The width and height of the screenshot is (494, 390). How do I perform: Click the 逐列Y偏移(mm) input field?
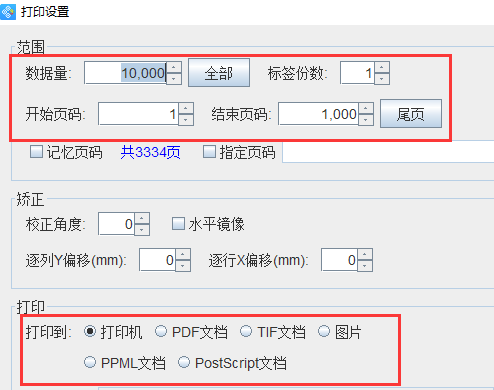coord(157,260)
